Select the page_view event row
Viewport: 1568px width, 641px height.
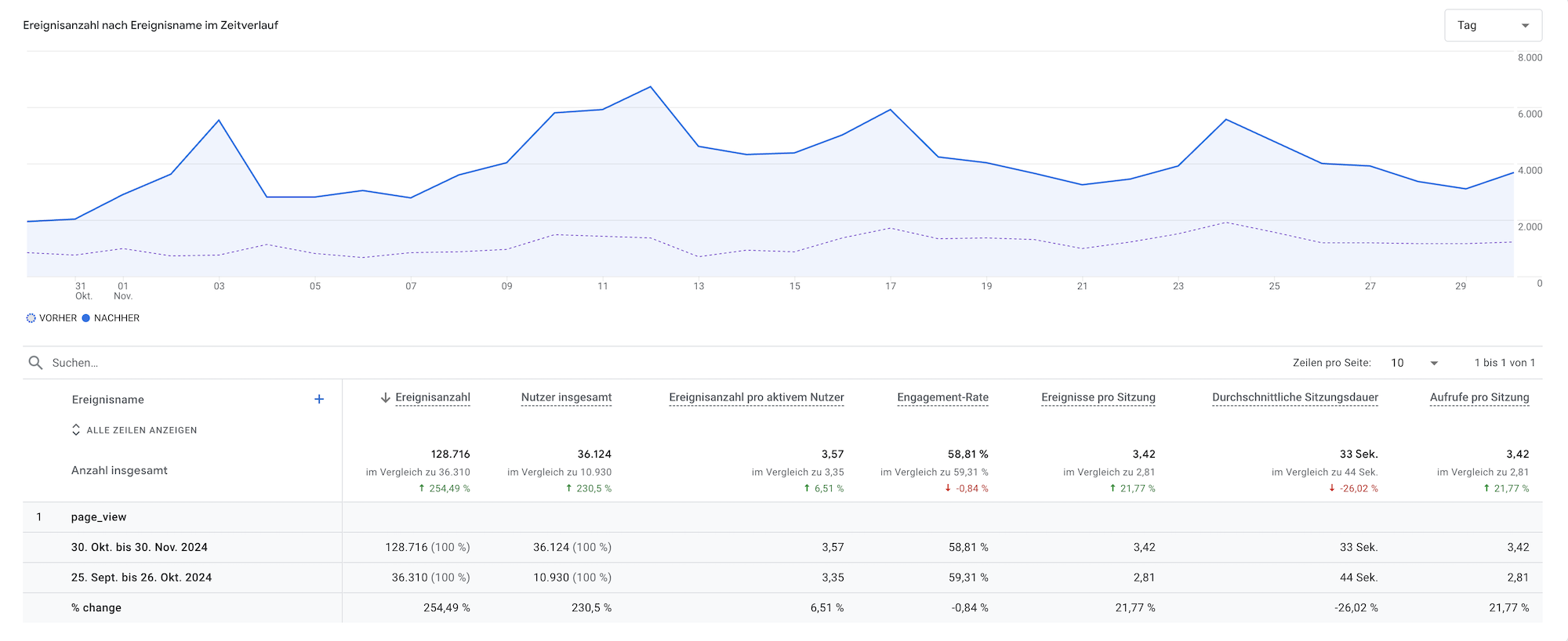coord(782,517)
